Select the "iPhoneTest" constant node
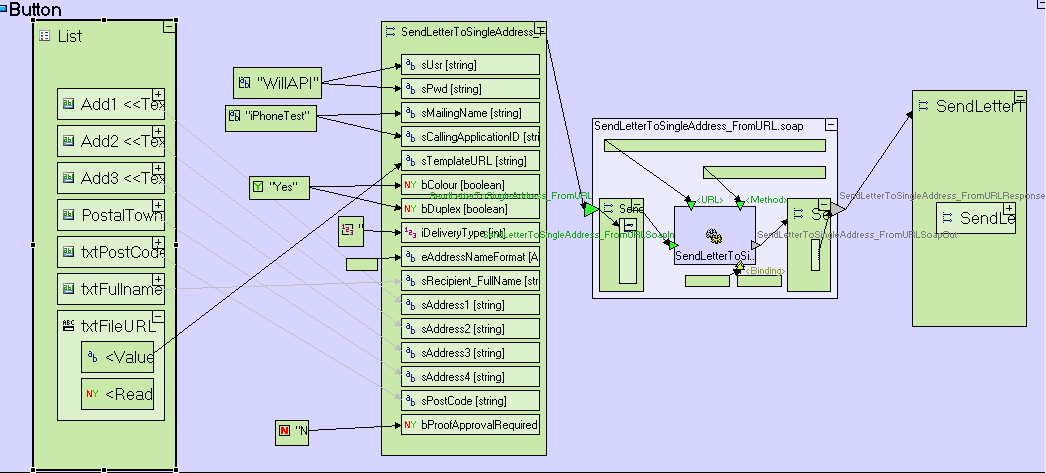1046x473 pixels. click(271, 119)
